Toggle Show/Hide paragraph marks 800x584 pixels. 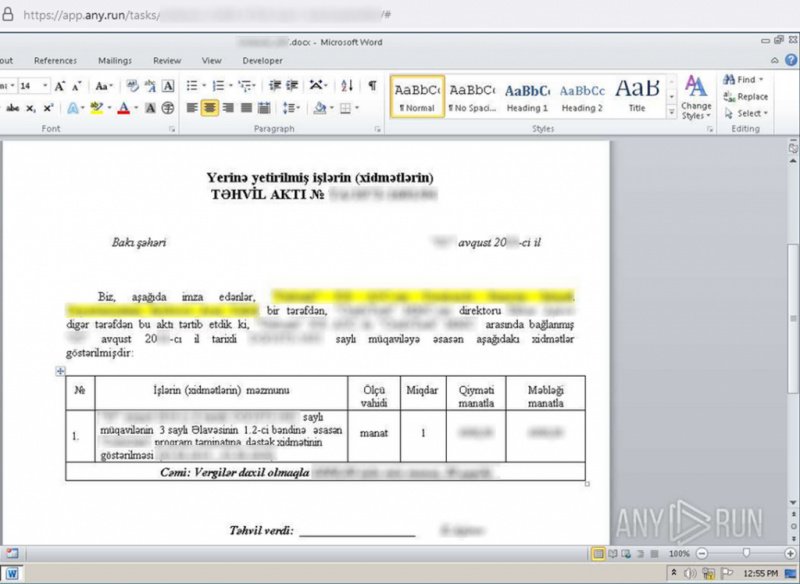[372, 86]
